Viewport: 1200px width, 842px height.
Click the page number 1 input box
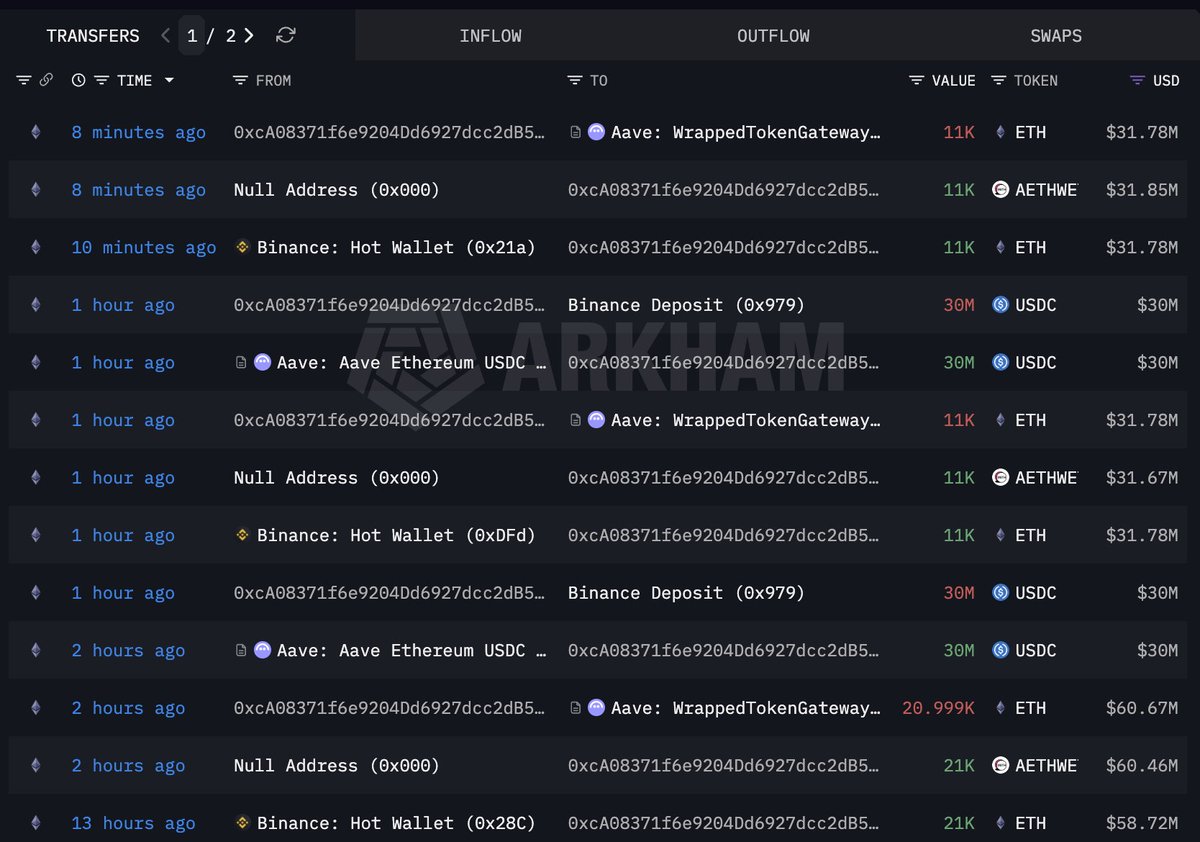(x=192, y=36)
